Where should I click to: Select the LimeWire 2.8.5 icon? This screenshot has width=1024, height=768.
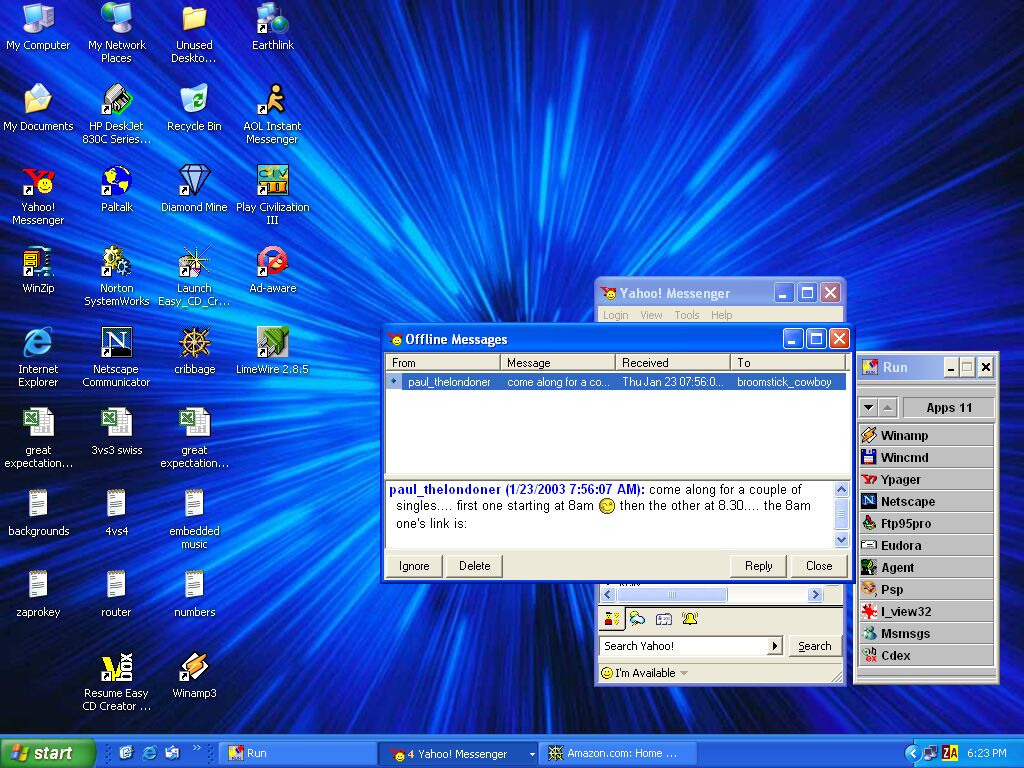tap(272, 351)
